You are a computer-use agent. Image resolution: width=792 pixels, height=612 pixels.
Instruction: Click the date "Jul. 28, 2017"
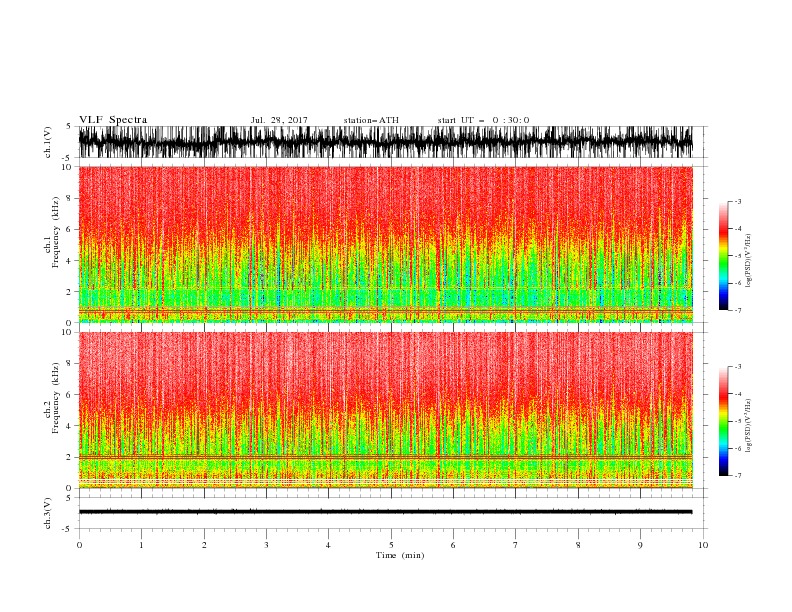279,120
